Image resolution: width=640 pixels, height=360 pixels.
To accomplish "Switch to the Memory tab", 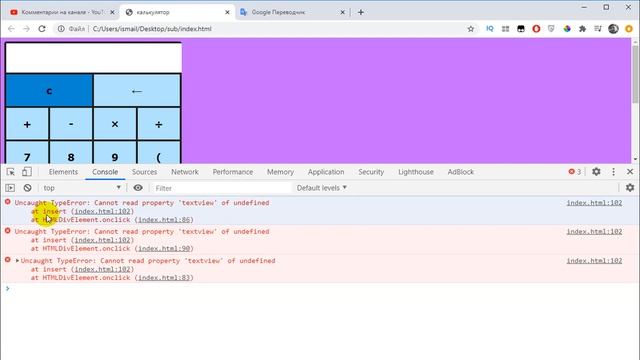I will point(280,172).
